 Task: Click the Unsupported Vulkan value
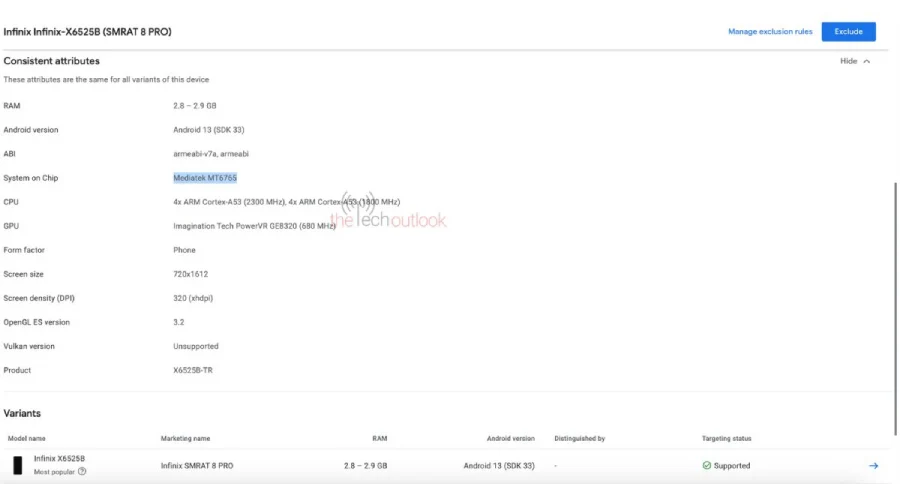(x=196, y=347)
